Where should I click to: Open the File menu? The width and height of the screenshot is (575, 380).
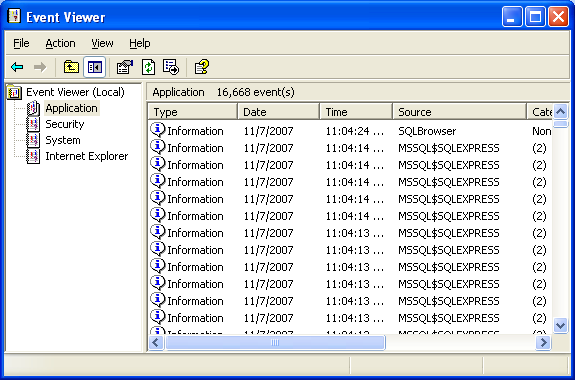[x=21, y=43]
